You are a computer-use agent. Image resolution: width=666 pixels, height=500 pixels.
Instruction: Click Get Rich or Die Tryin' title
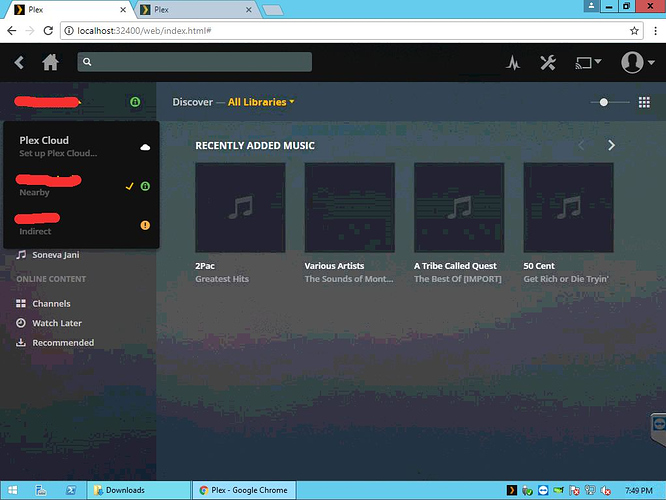coord(566,279)
